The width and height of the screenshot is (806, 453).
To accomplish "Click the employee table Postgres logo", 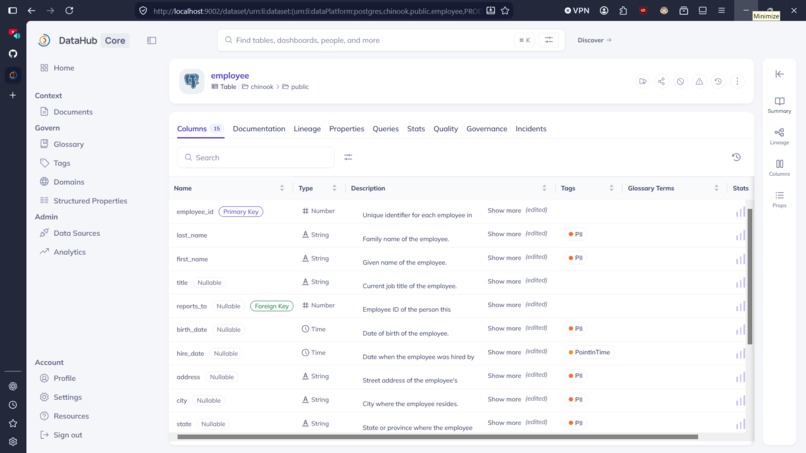I will coord(192,81).
